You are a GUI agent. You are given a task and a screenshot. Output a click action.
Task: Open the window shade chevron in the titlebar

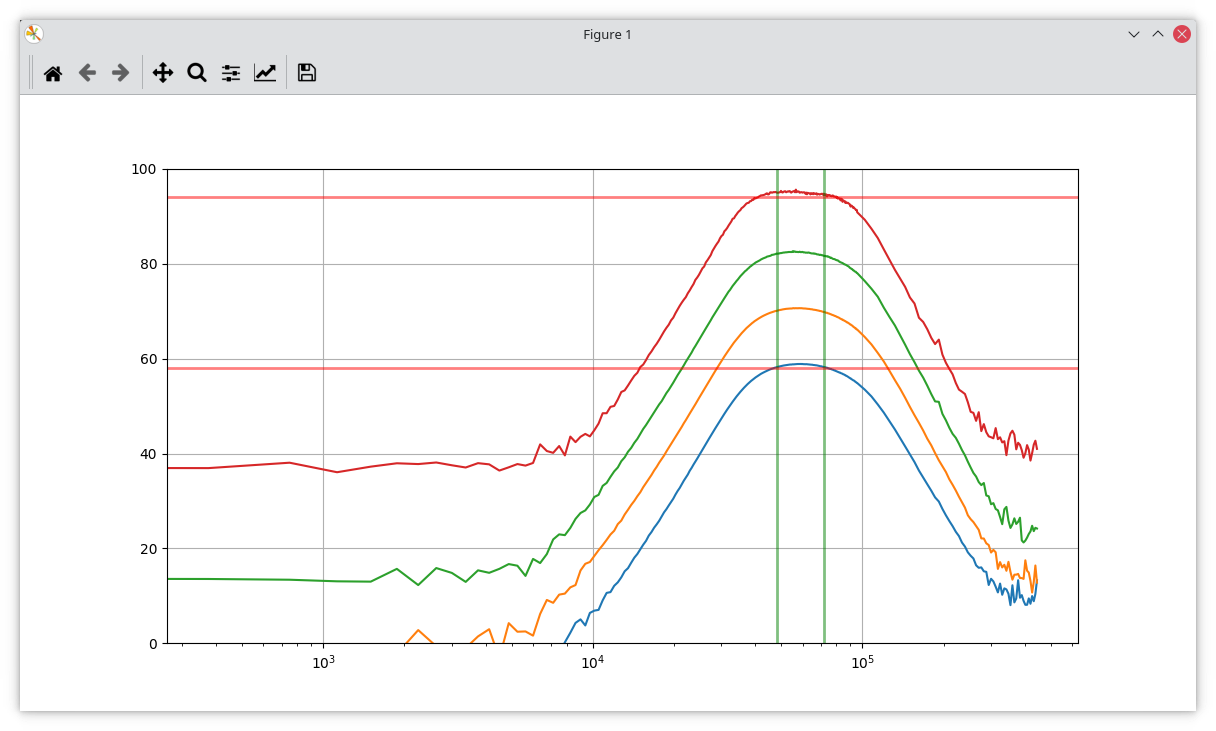pyautogui.click(x=1133, y=34)
